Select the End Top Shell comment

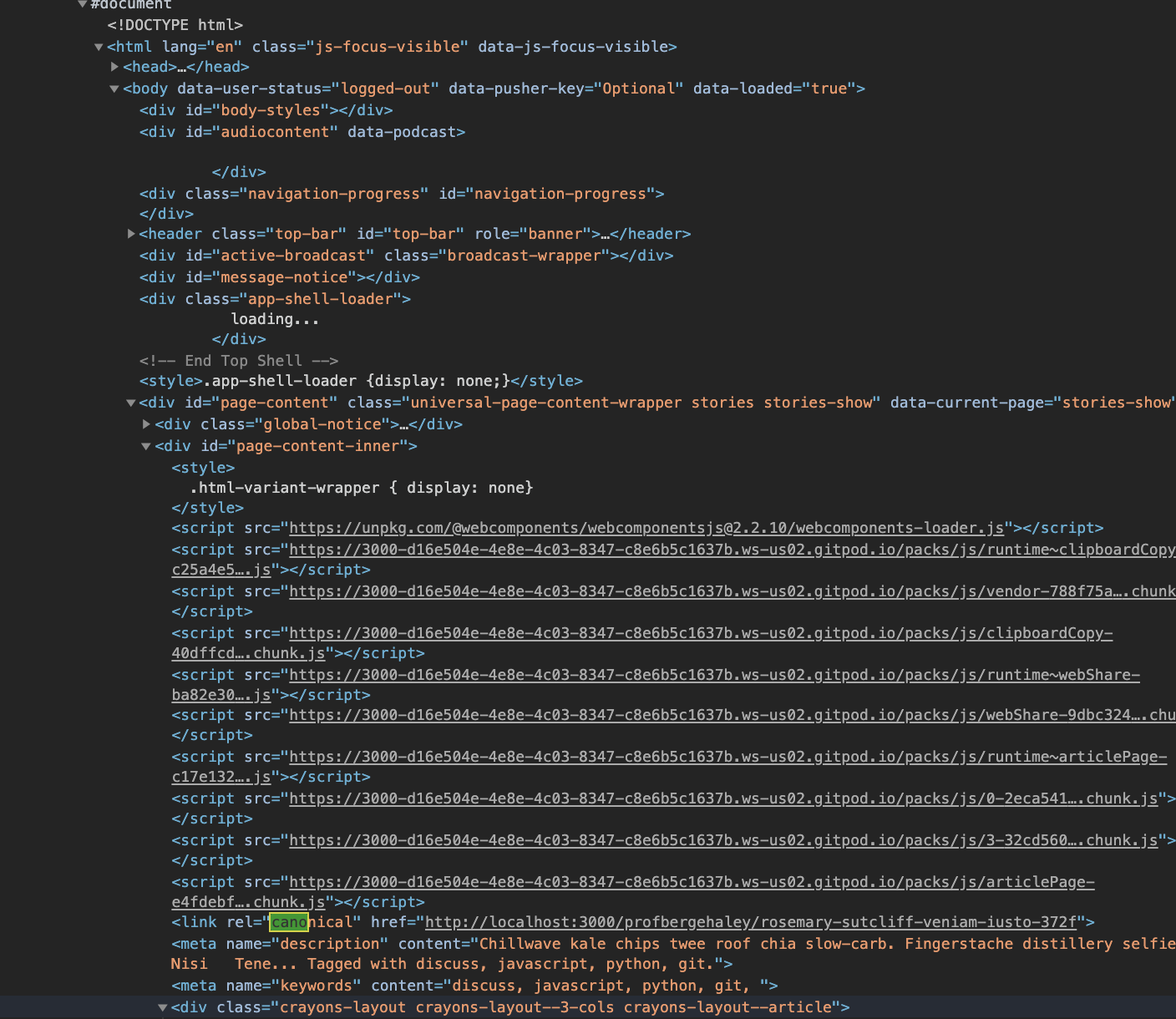click(x=239, y=361)
